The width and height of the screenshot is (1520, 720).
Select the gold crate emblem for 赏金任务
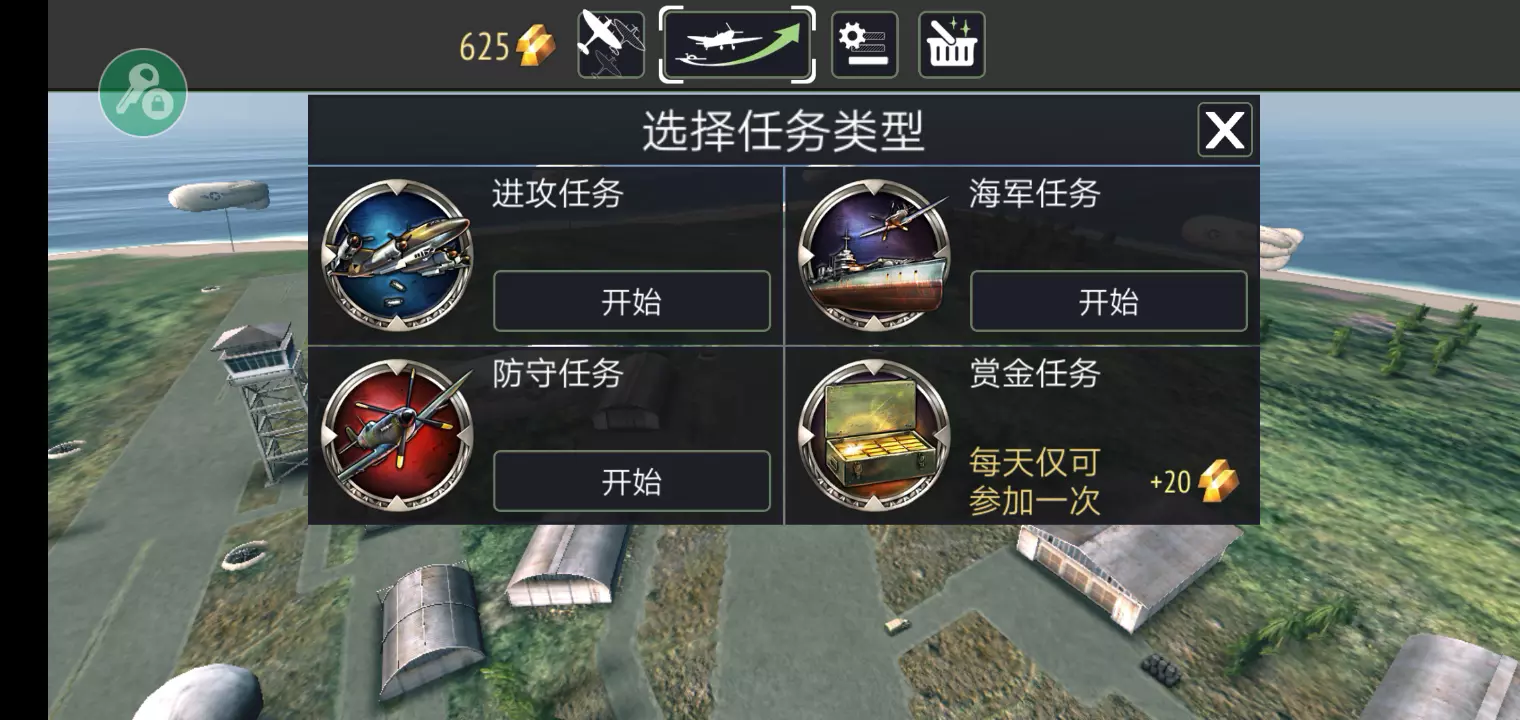click(874, 435)
